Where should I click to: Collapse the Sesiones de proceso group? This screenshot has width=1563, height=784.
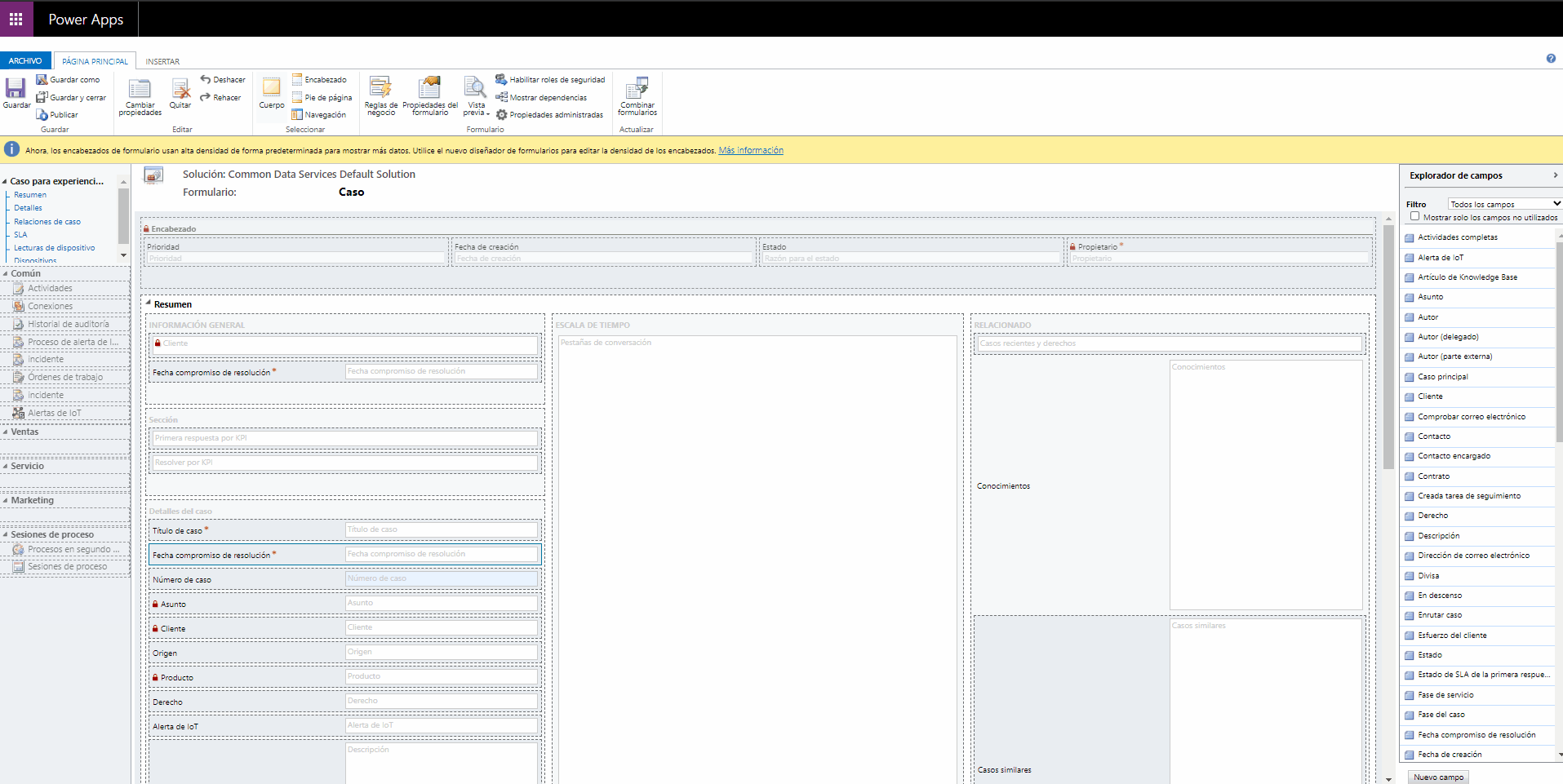(5, 534)
